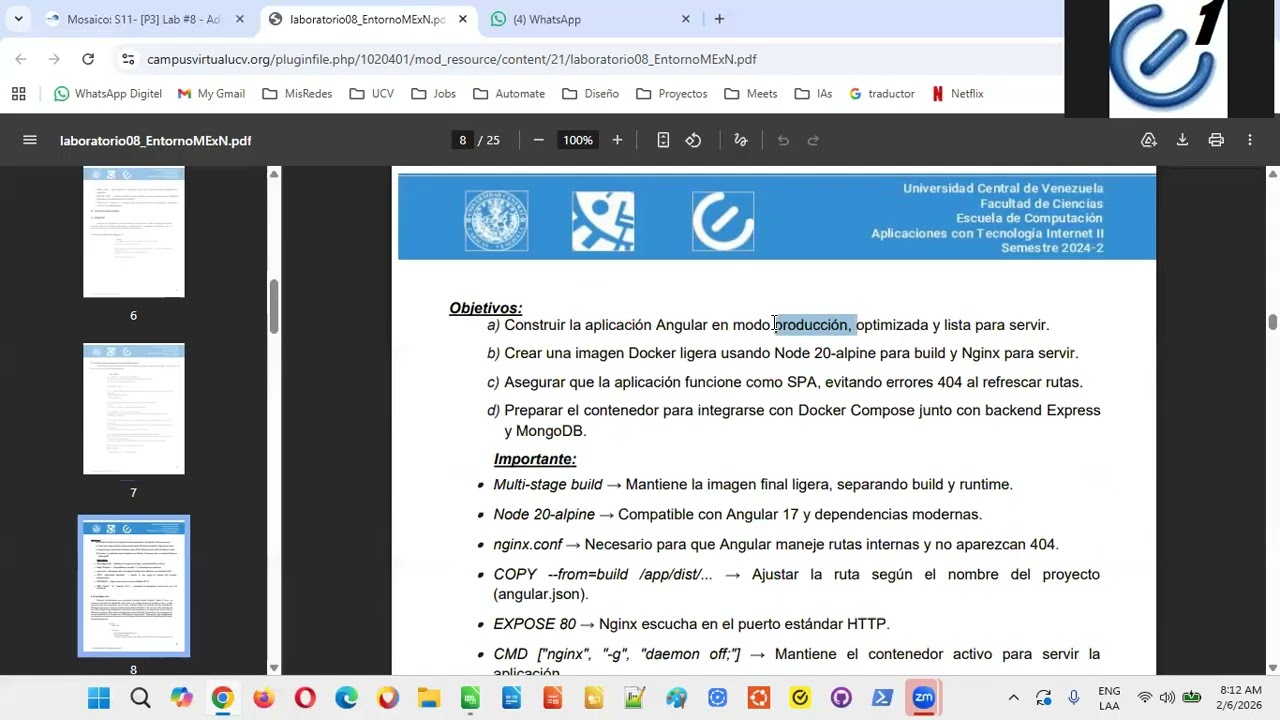Switch to the (4) WhatsApp tab
Screen dimensions: 1280x720
click(590, 19)
